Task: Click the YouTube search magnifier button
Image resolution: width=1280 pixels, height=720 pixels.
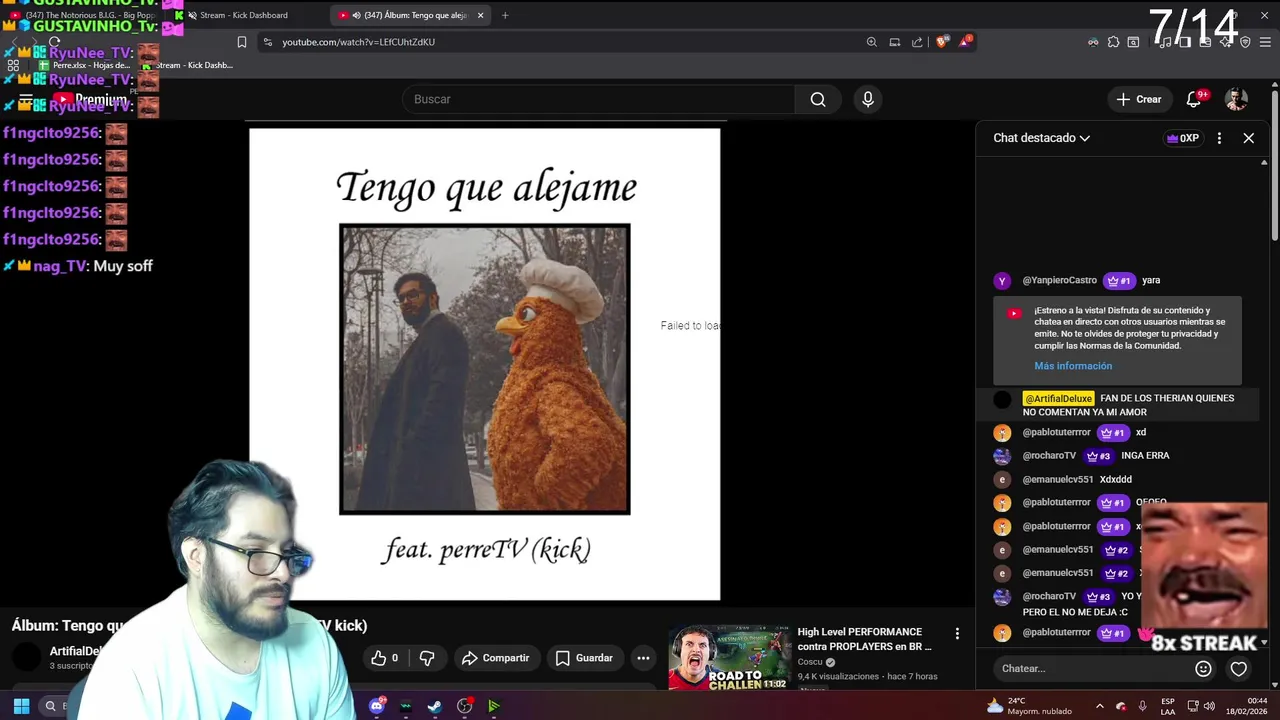Action: pos(818,99)
